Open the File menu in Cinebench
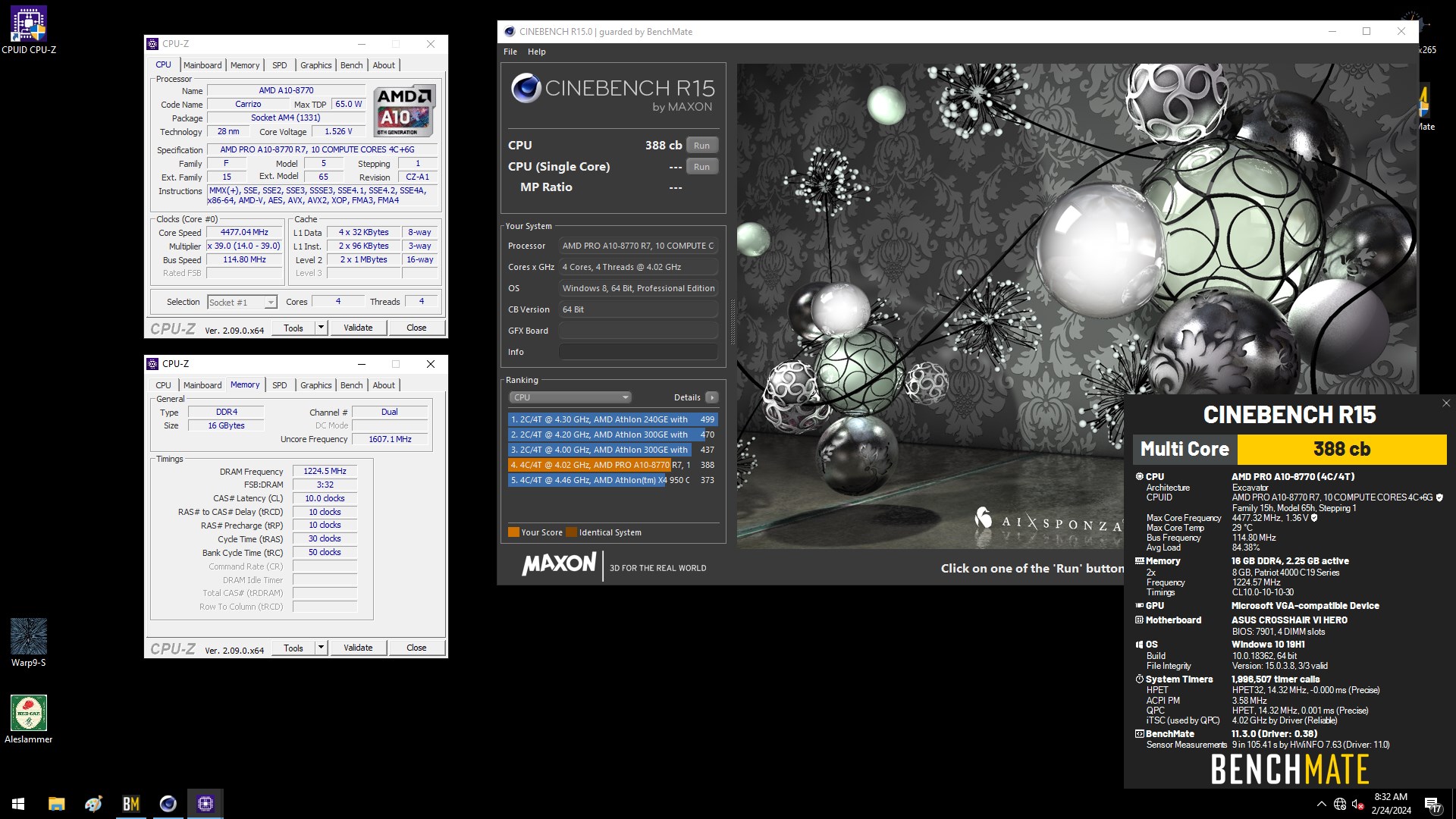The width and height of the screenshot is (1456, 819). [x=510, y=52]
